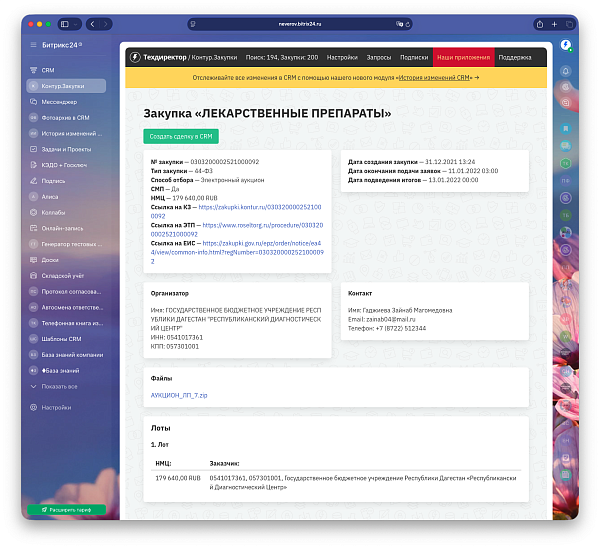Screen dimensions: 600x548
Task: Switch to the Настройки tab
Action: coord(342,57)
